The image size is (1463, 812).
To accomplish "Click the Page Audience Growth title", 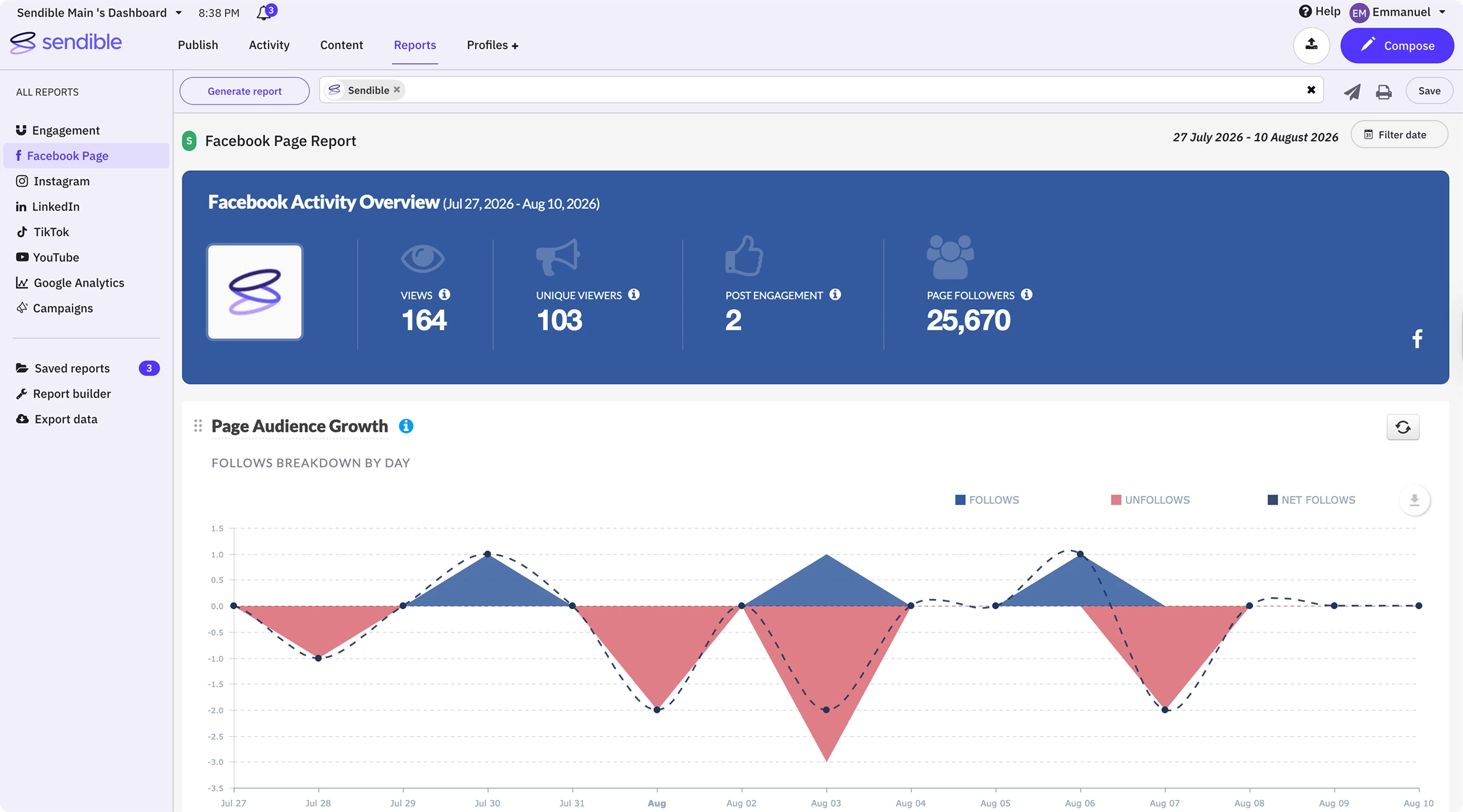I will tap(299, 426).
